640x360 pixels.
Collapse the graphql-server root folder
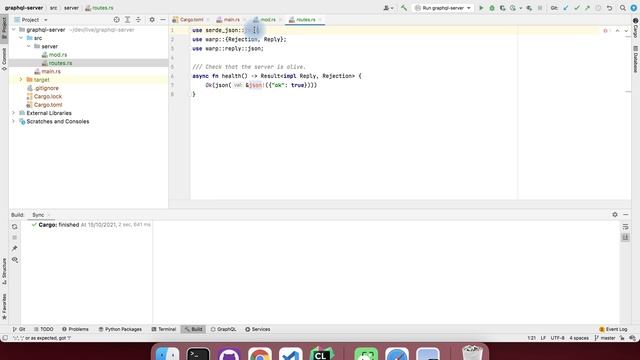coord(13,30)
